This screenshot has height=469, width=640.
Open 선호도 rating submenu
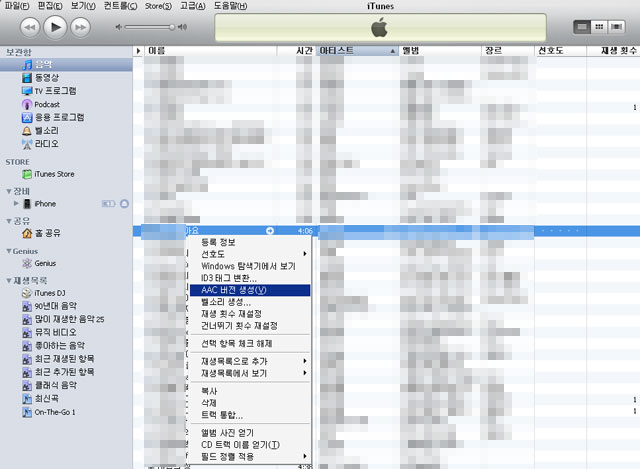pos(250,254)
